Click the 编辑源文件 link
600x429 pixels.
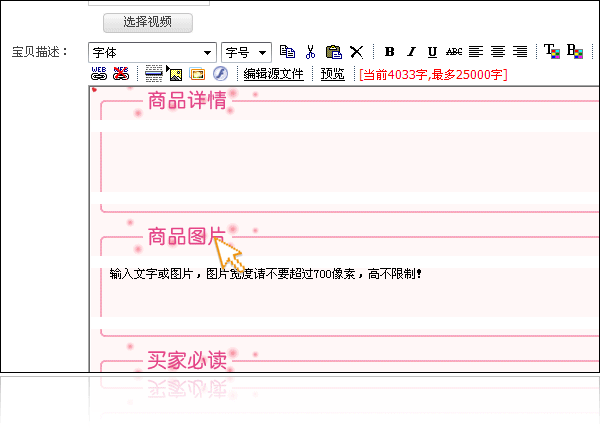point(274,74)
